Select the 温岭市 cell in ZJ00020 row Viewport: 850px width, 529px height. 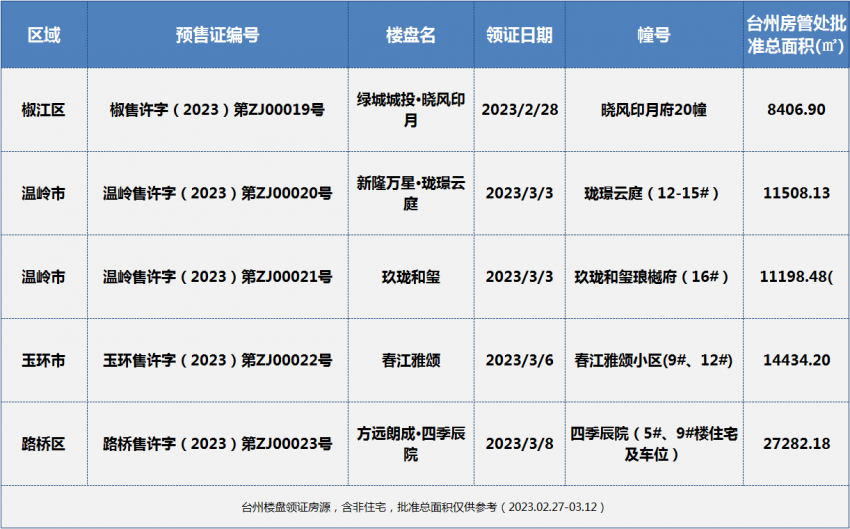(44, 193)
